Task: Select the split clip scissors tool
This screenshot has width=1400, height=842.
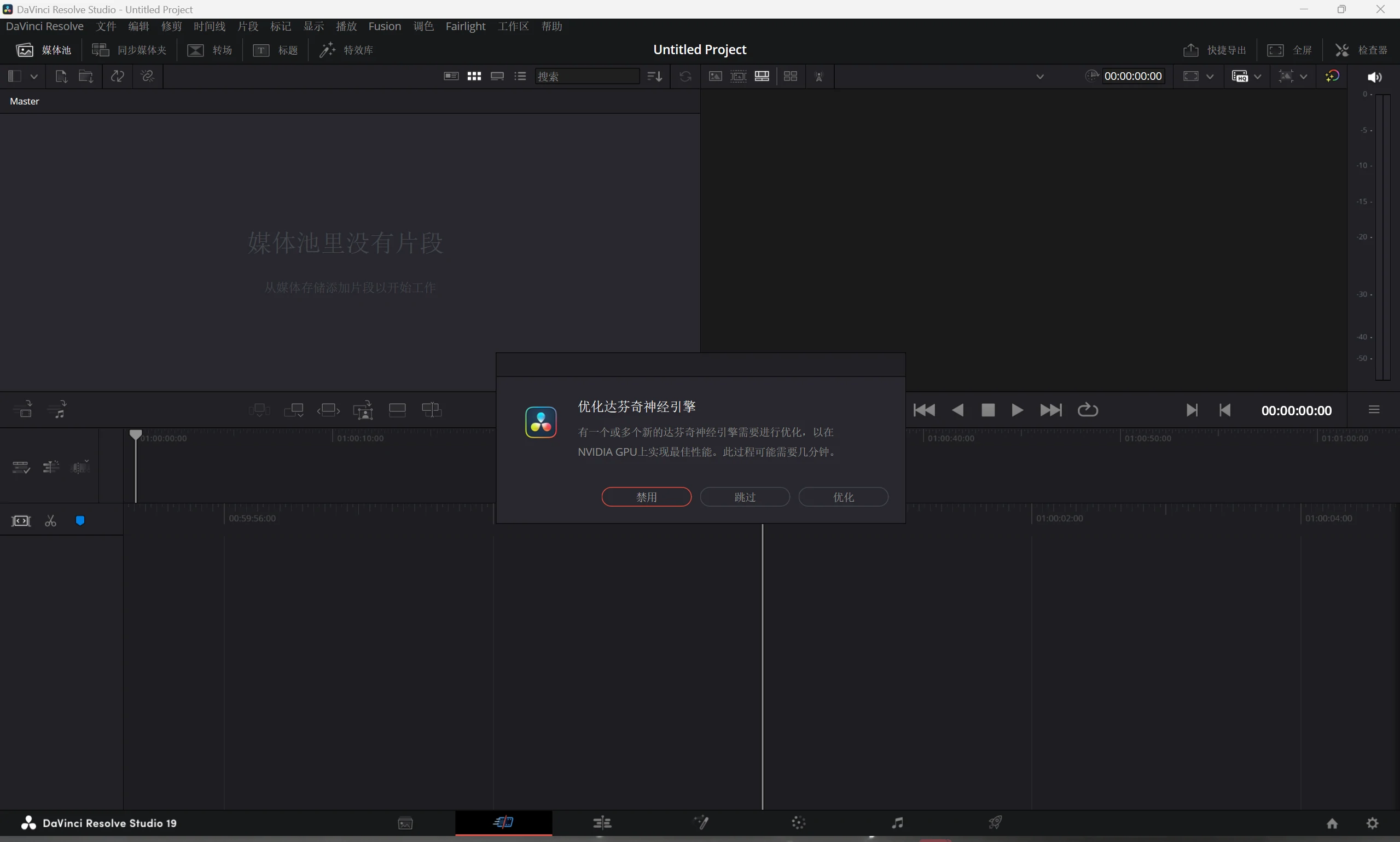Action: click(x=50, y=521)
